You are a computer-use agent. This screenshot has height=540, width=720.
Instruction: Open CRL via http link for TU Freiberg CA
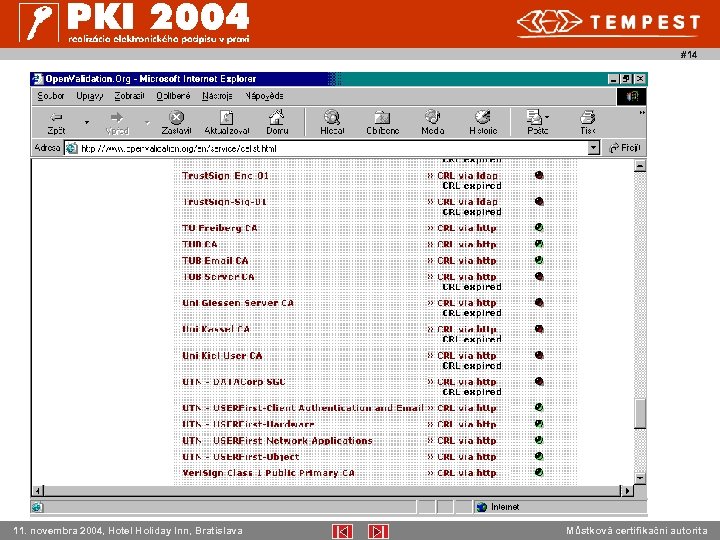tap(467, 228)
